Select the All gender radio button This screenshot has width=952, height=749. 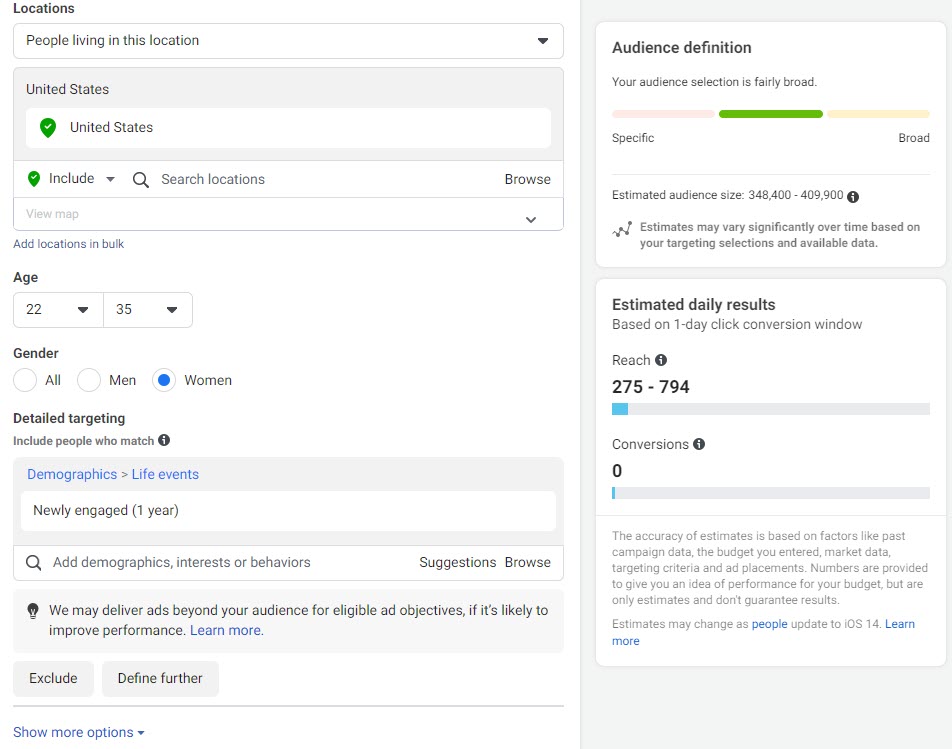tap(25, 381)
